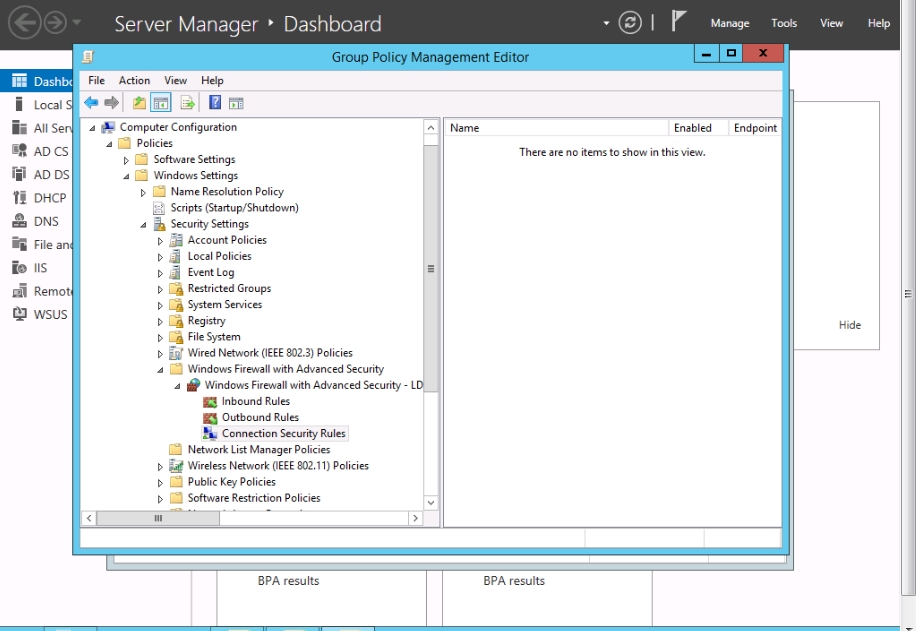Expand the Wireless Network (IEEE 802.11) Policies node
This screenshot has width=916, height=631.
160,466
